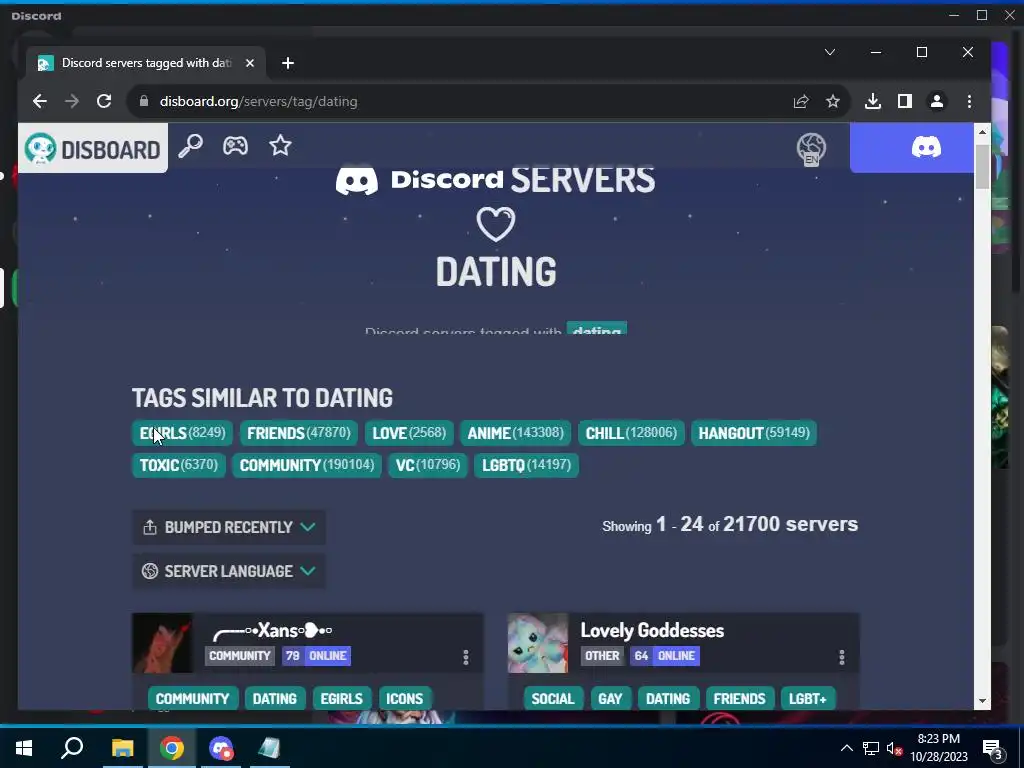Image resolution: width=1024 pixels, height=768 pixels.
Task: Click the page scrollbar down arrow
Action: pyautogui.click(x=982, y=702)
